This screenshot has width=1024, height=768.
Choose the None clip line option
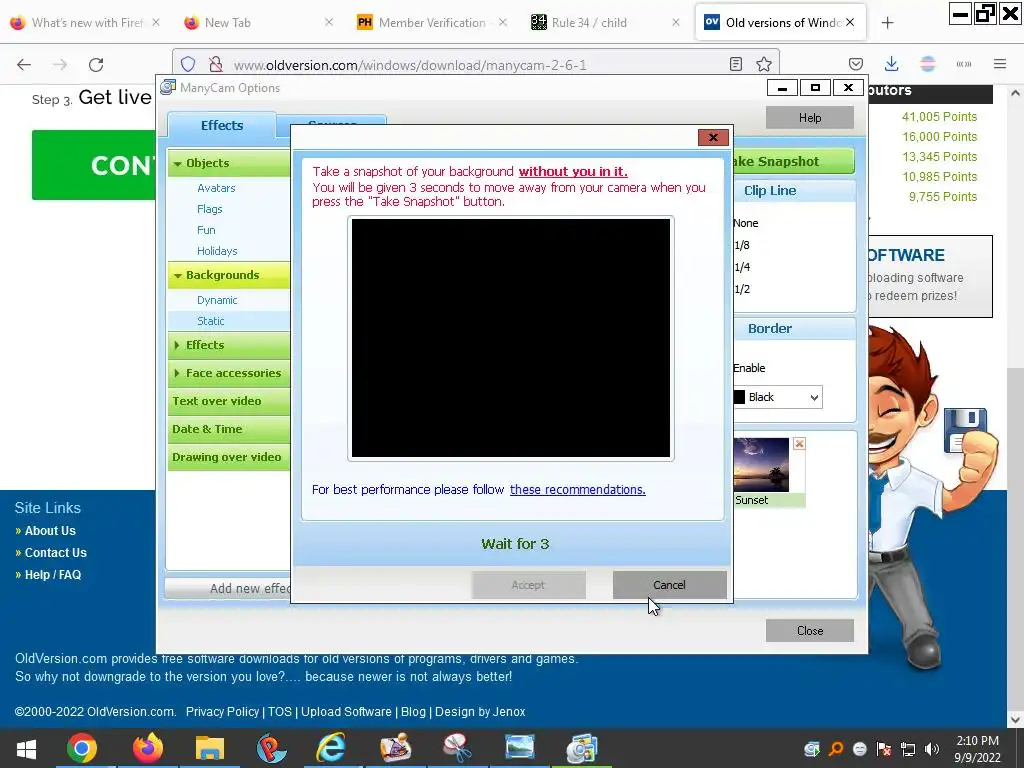[x=745, y=223]
